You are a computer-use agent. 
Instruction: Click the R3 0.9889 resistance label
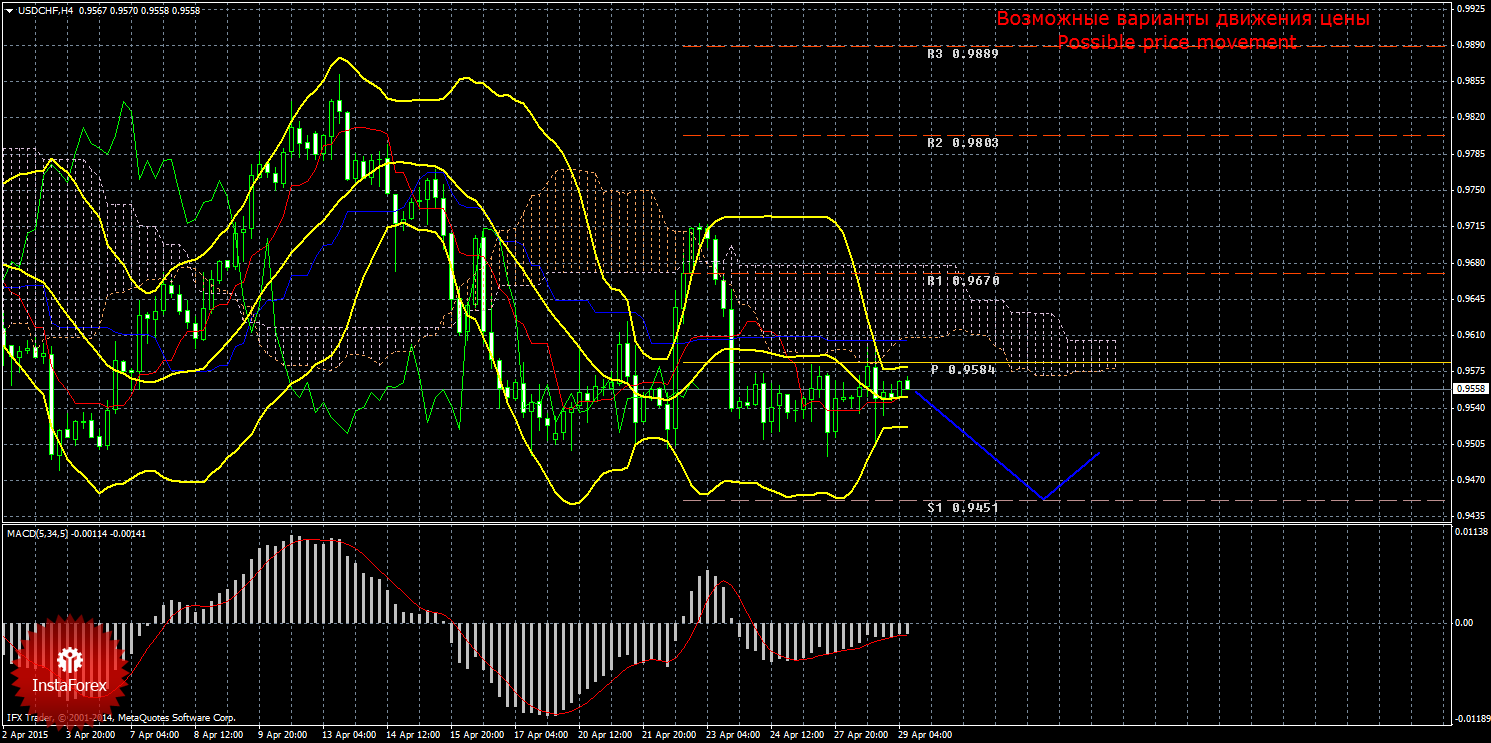click(x=962, y=54)
